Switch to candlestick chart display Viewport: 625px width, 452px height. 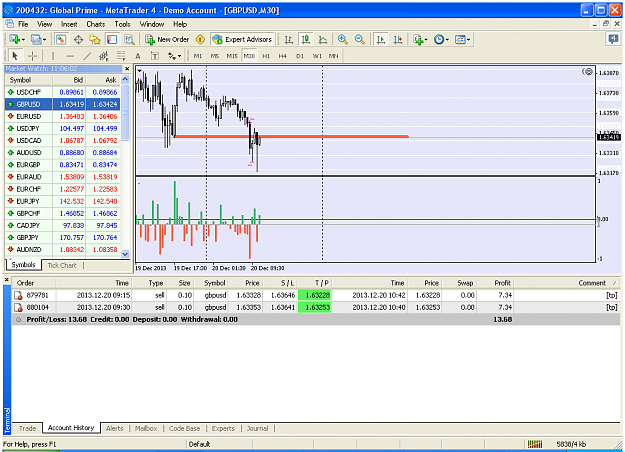click(306, 39)
